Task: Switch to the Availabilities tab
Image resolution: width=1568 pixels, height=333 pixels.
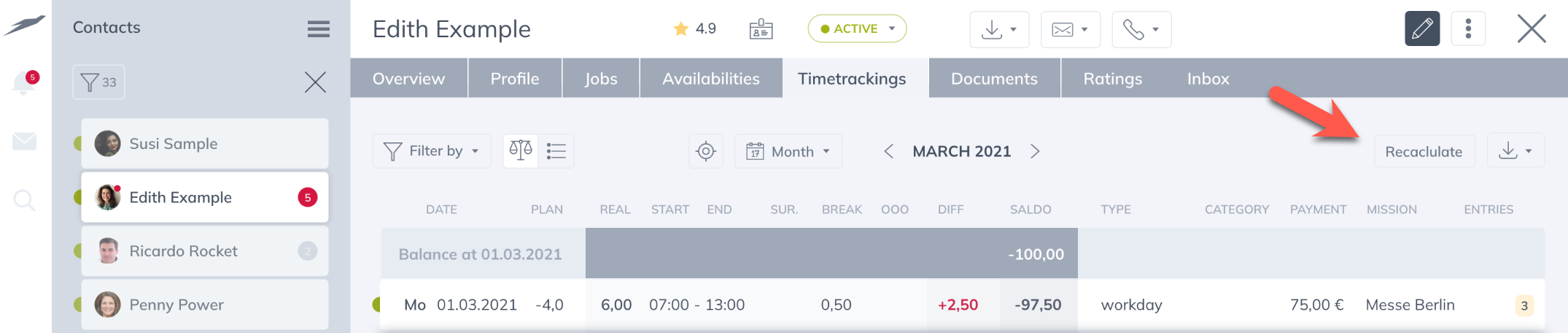Action: (710, 79)
